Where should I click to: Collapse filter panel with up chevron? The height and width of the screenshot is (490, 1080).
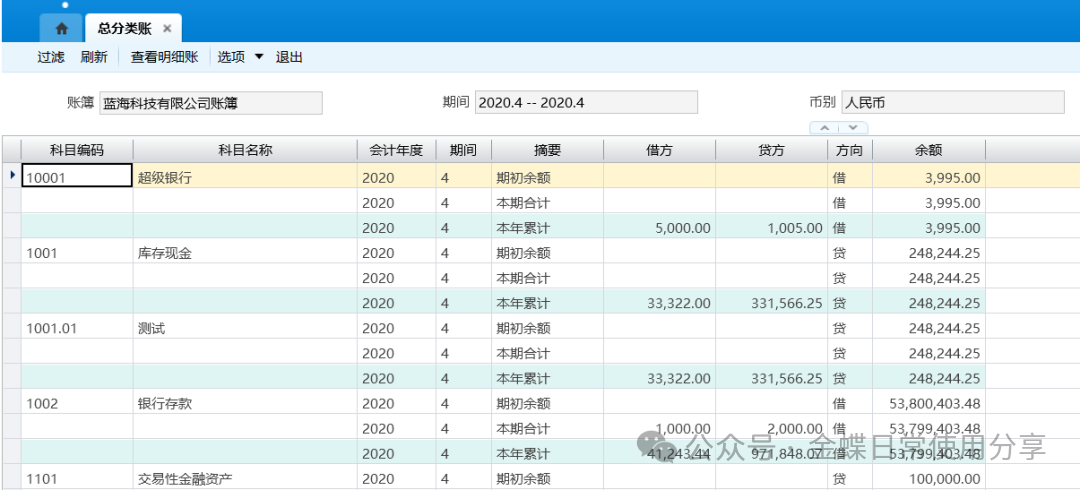click(x=825, y=128)
